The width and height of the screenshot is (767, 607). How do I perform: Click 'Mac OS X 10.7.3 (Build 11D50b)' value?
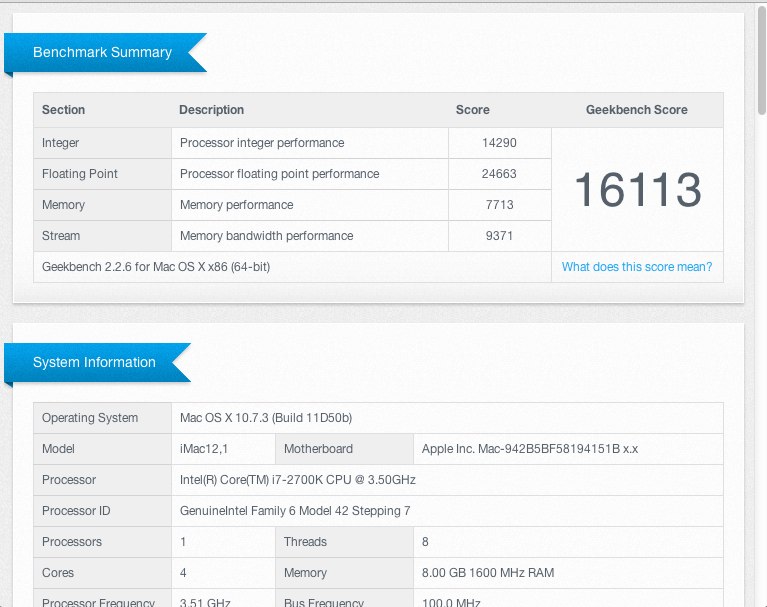tap(266, 418)
